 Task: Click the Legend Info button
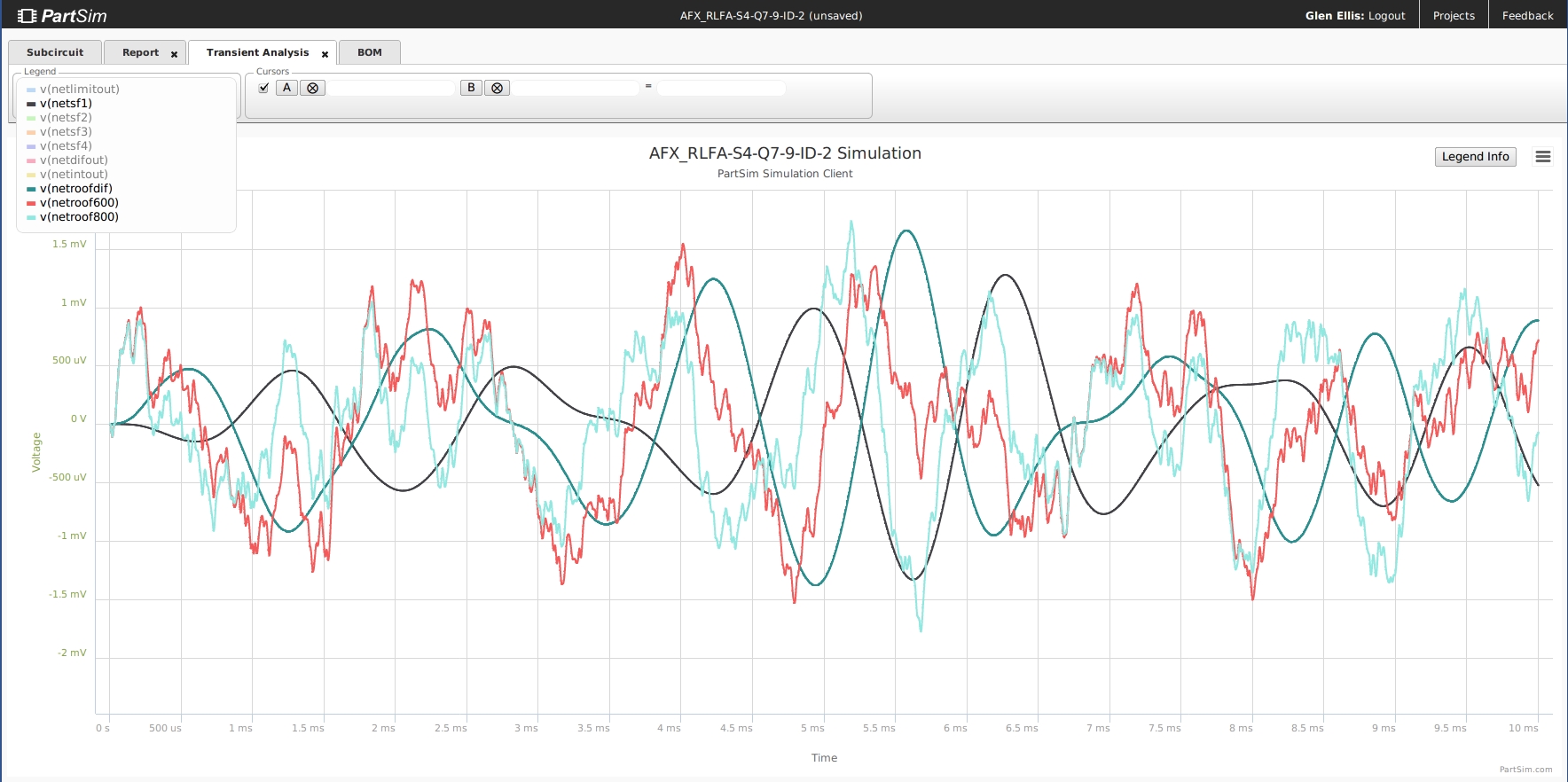pos(1475,157)
